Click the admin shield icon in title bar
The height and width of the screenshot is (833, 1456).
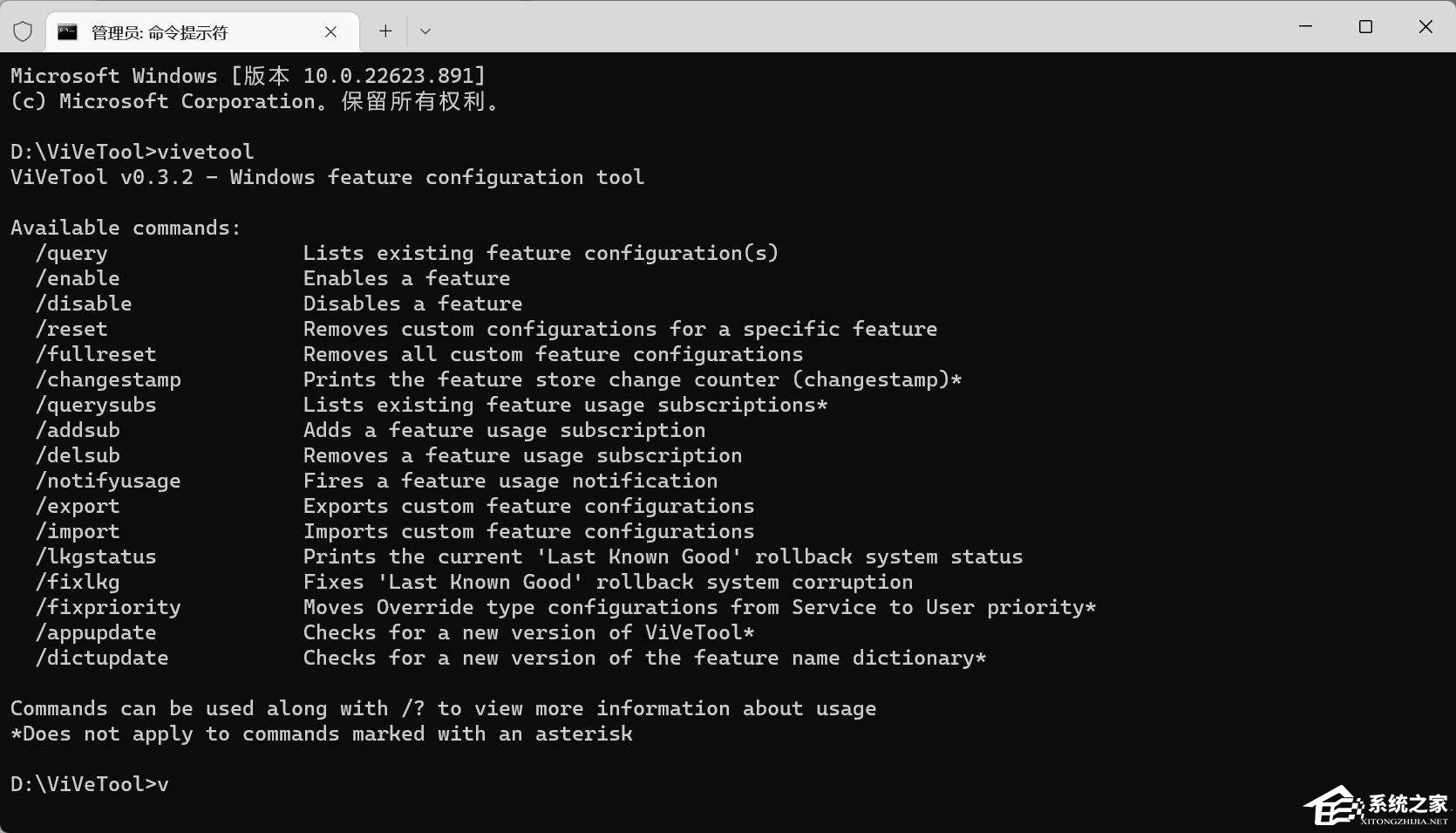[23, 32]
